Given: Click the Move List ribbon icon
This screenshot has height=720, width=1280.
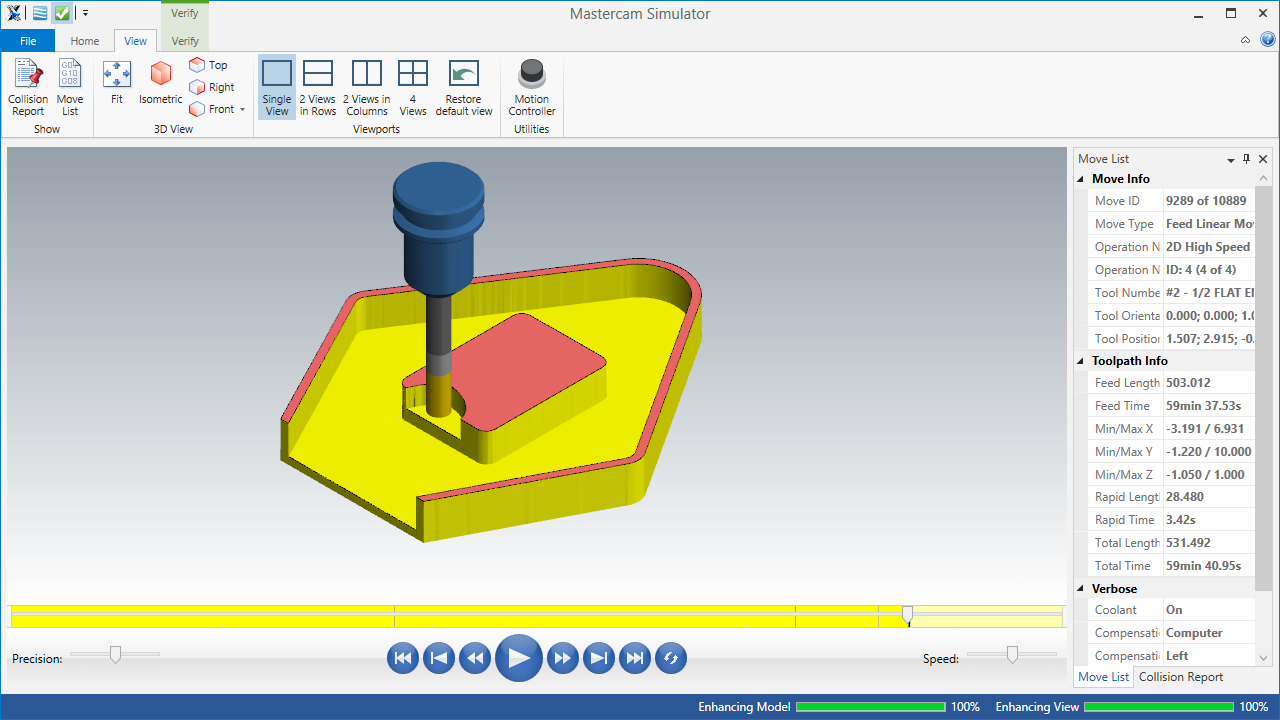Looking at the screenshot, I should click(x=70, y=86).
